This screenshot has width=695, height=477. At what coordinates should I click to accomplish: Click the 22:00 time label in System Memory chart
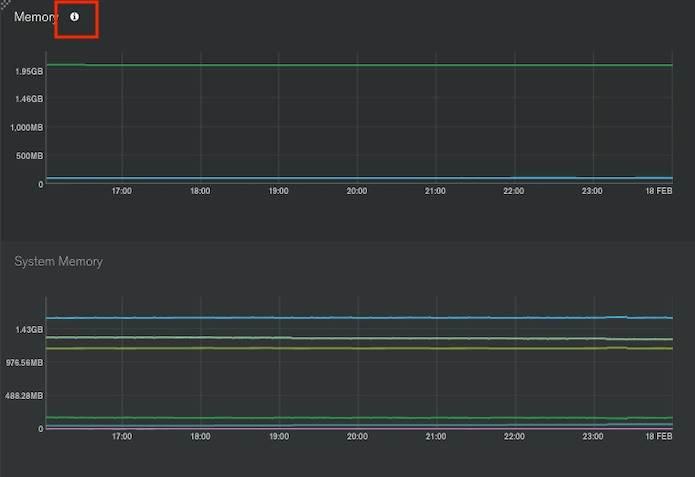(514, 436)
